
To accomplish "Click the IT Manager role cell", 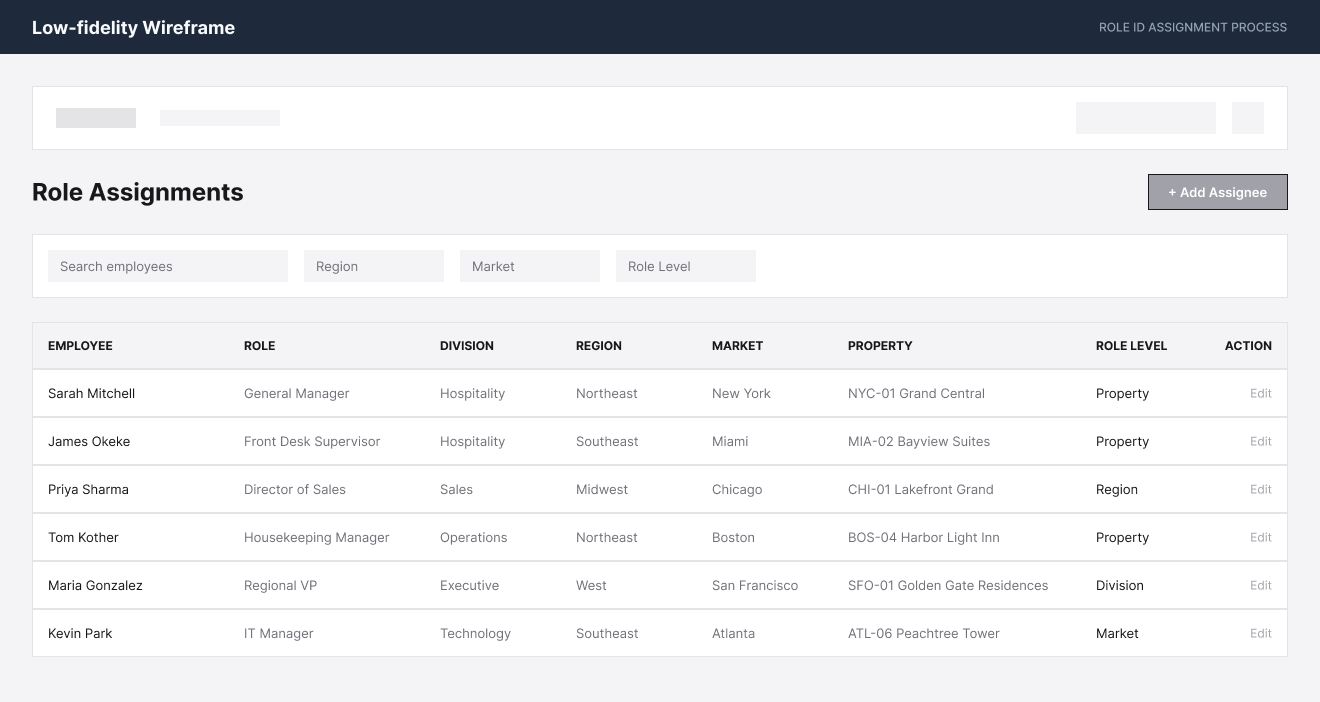I will [x=279, y=633].
